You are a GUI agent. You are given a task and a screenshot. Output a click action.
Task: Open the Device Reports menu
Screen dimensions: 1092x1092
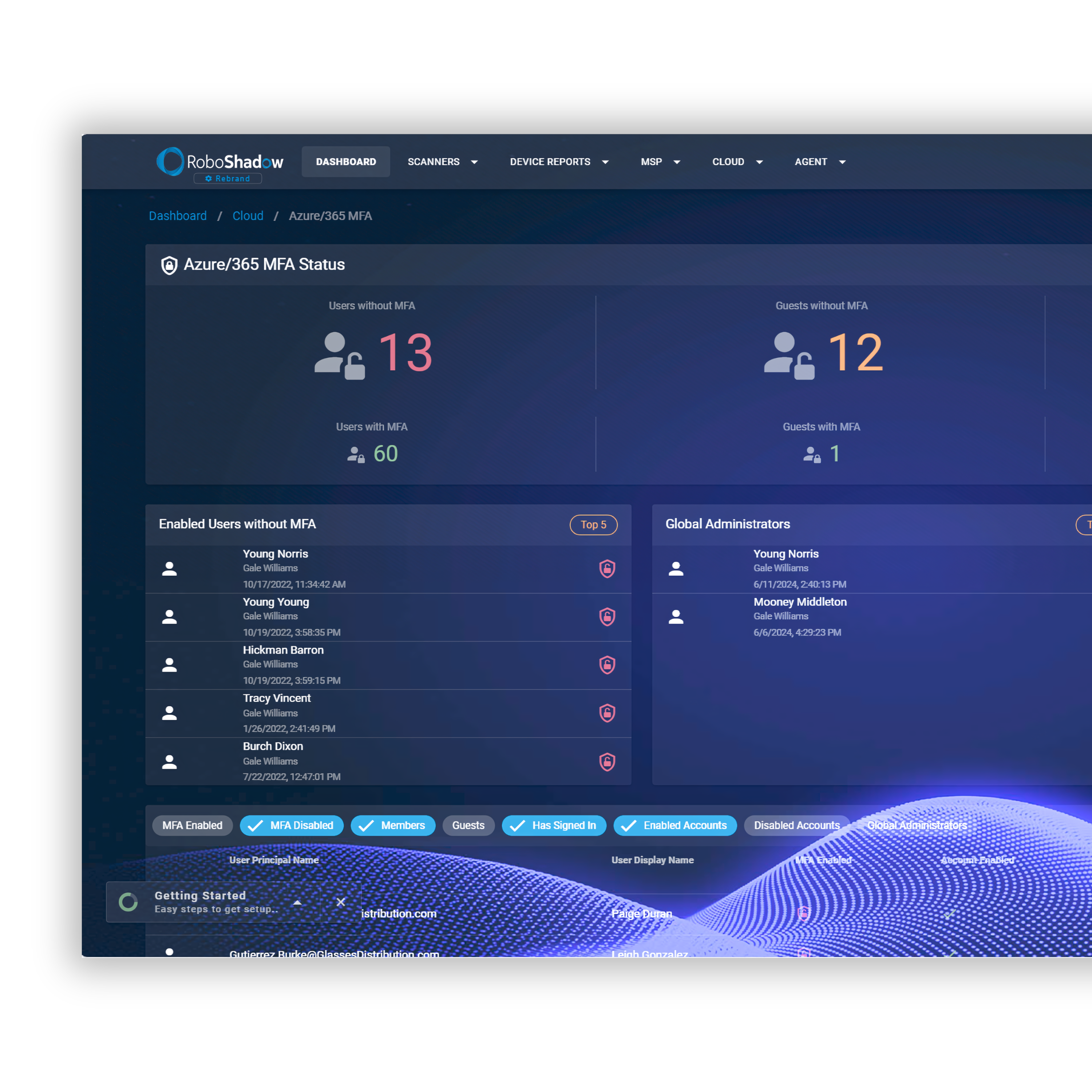point(550,162)
